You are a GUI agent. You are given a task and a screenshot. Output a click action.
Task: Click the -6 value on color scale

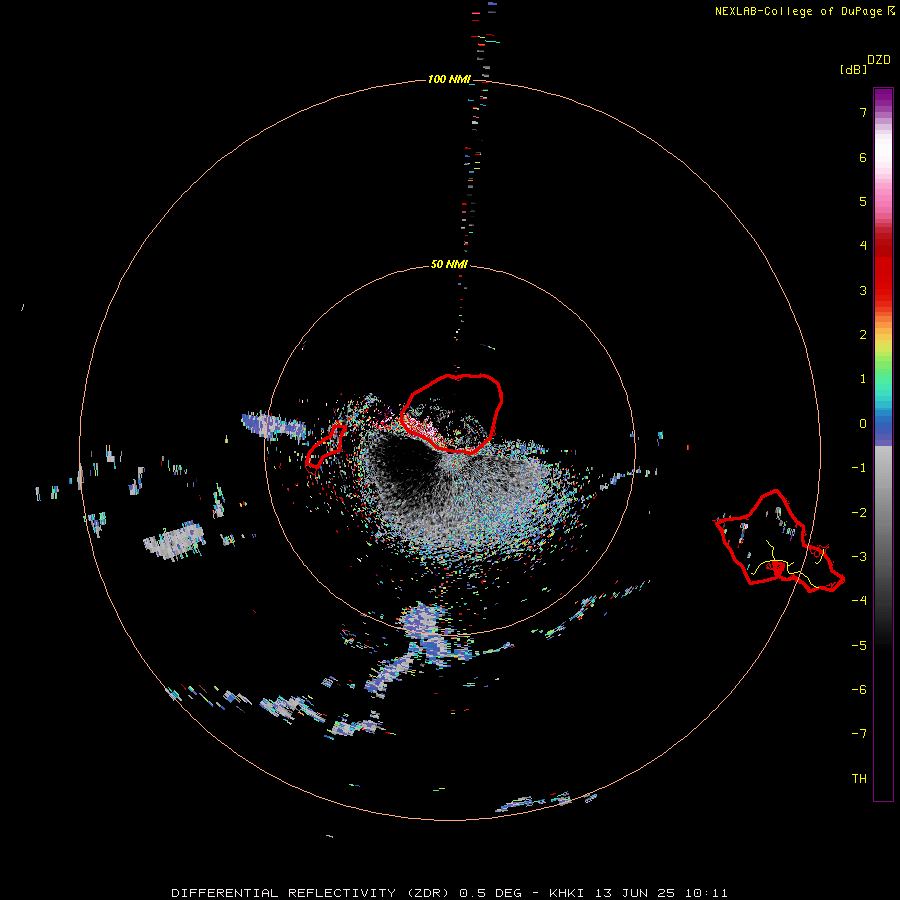tap(859, 690)
